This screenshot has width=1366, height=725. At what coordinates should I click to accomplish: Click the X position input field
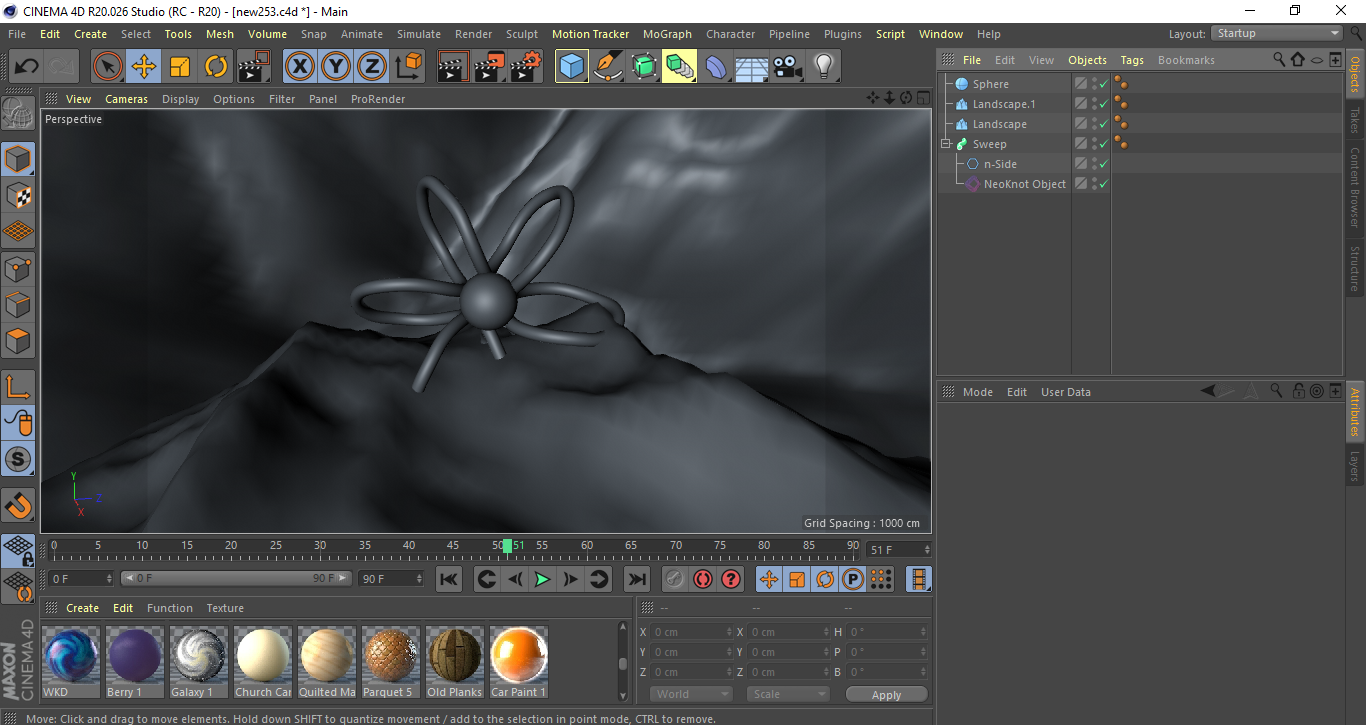(691, 632)
